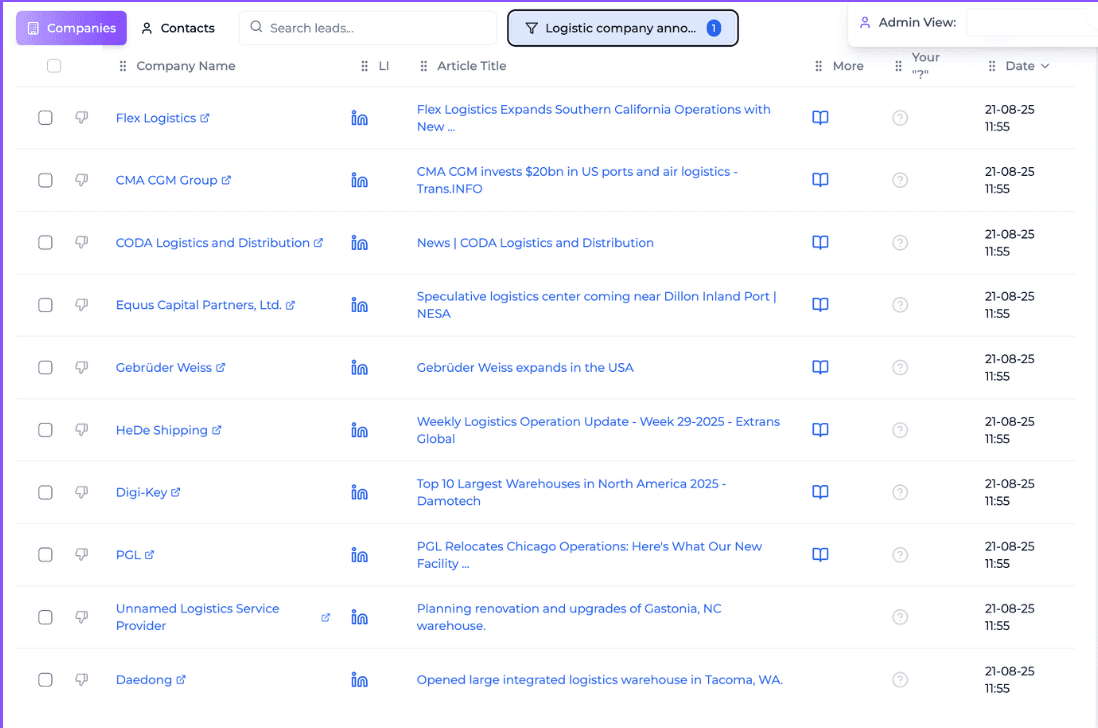Select the Equus Capital Partners row checkbox

pos(46,305)
